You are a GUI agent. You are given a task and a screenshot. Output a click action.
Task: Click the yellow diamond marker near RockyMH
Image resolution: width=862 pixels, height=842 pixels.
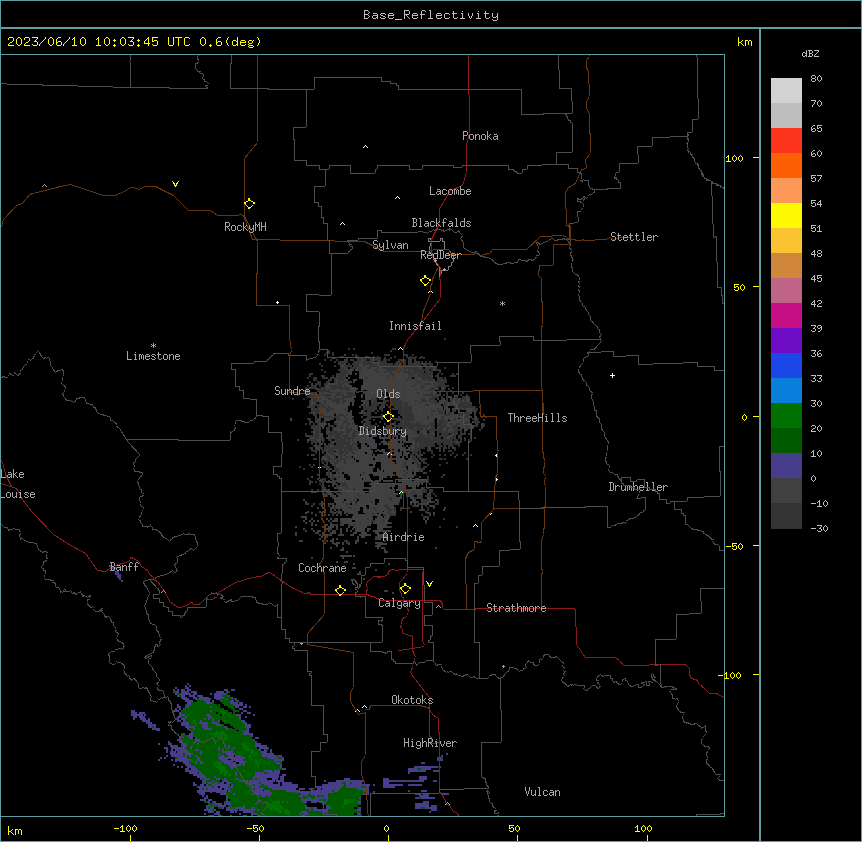(x=249, y=204)
